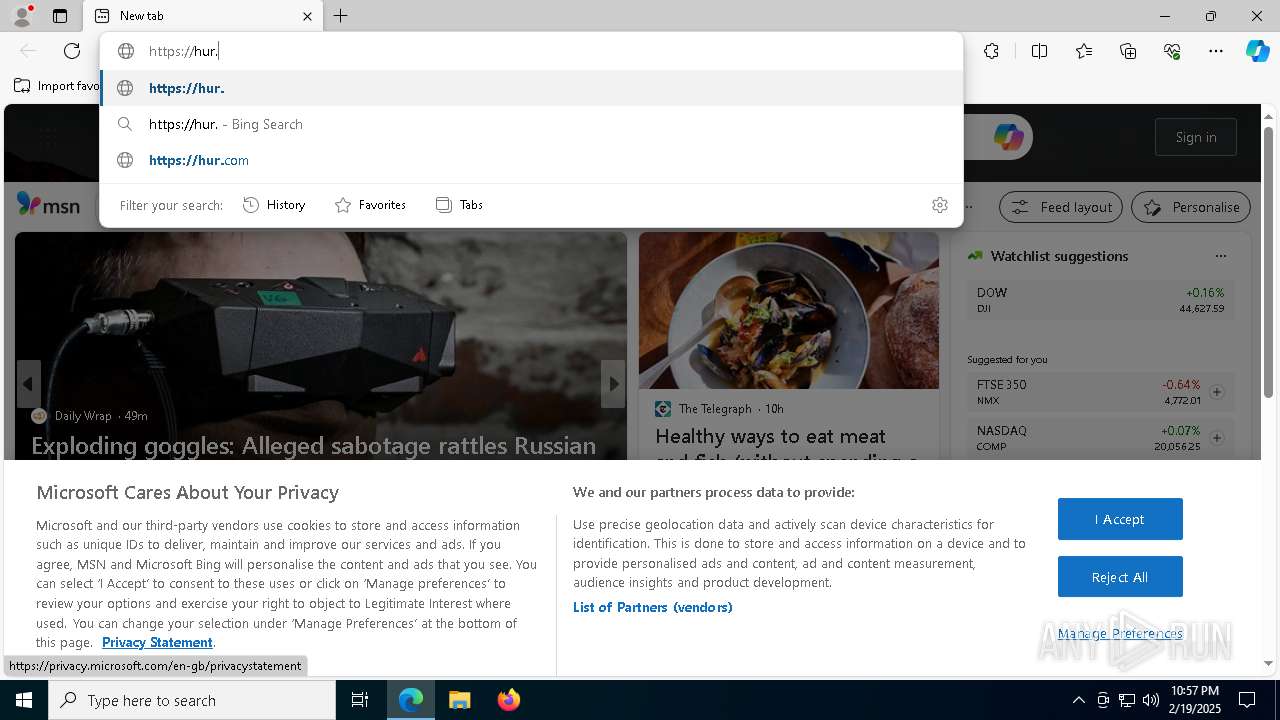Open the Manage Preferences link
Screen dimensions: 1280x720
point(1120,633)
